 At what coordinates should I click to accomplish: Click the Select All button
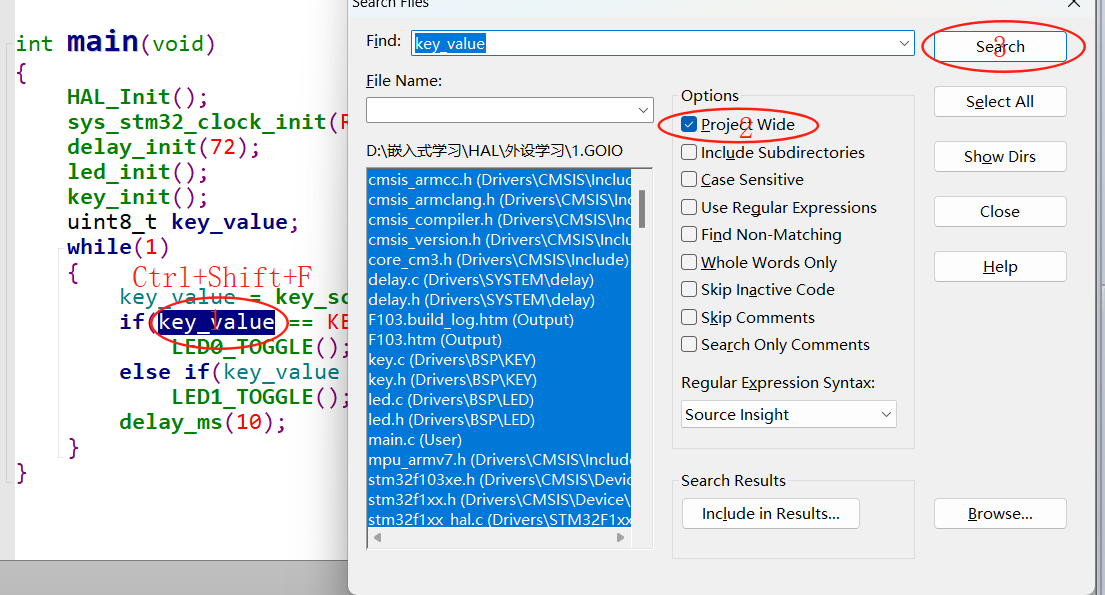pyautogui.click(x=999, y=102)
